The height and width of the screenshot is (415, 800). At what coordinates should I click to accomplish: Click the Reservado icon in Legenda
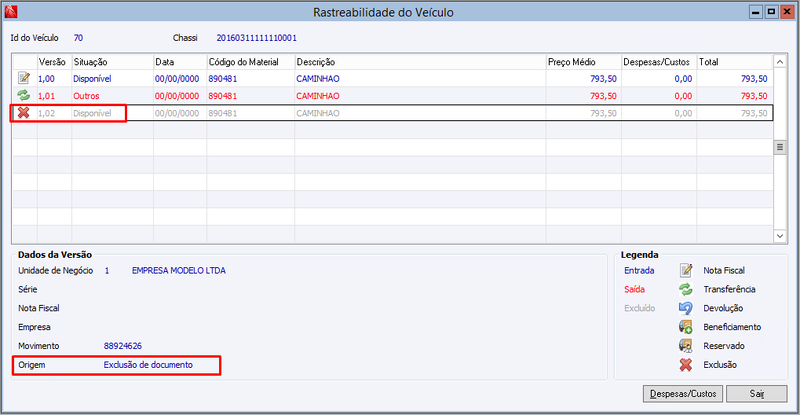pyautogui.click(x=686, y=346)
